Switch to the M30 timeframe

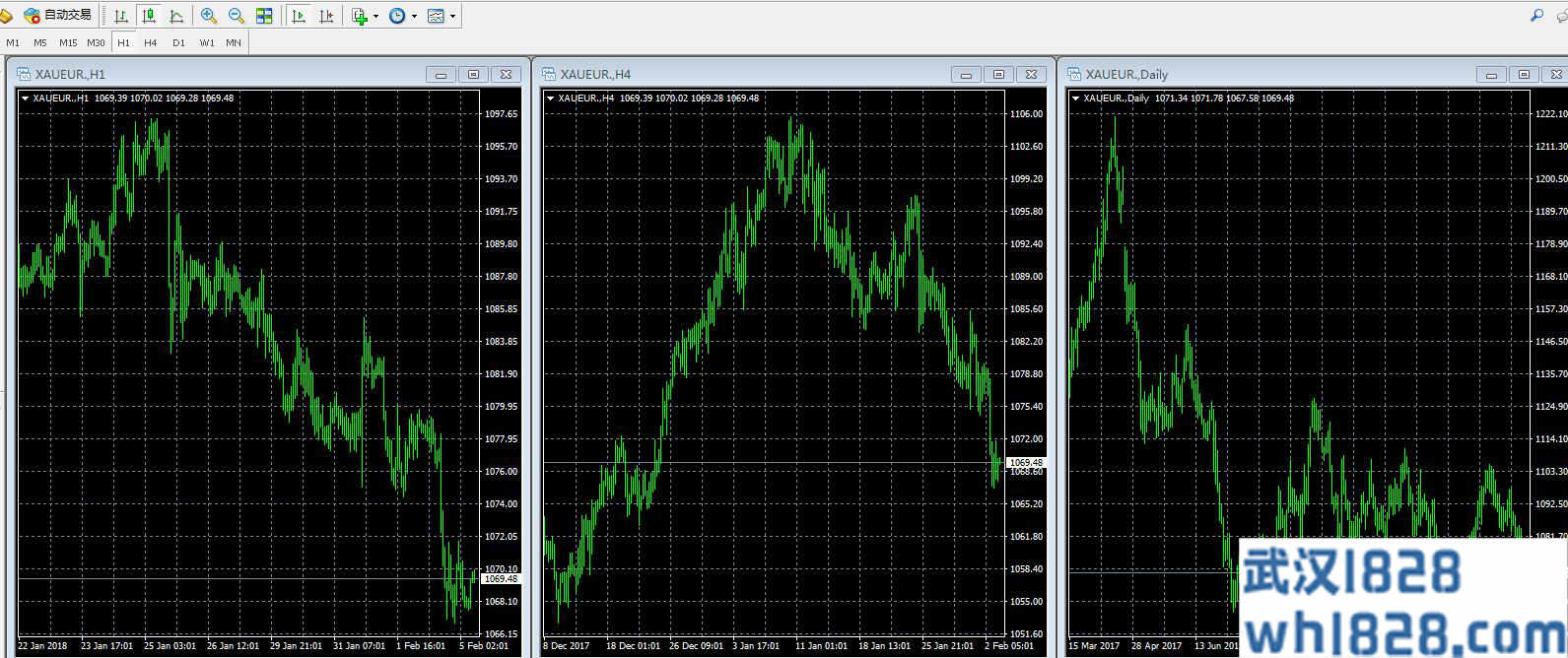tap(96, 42)
